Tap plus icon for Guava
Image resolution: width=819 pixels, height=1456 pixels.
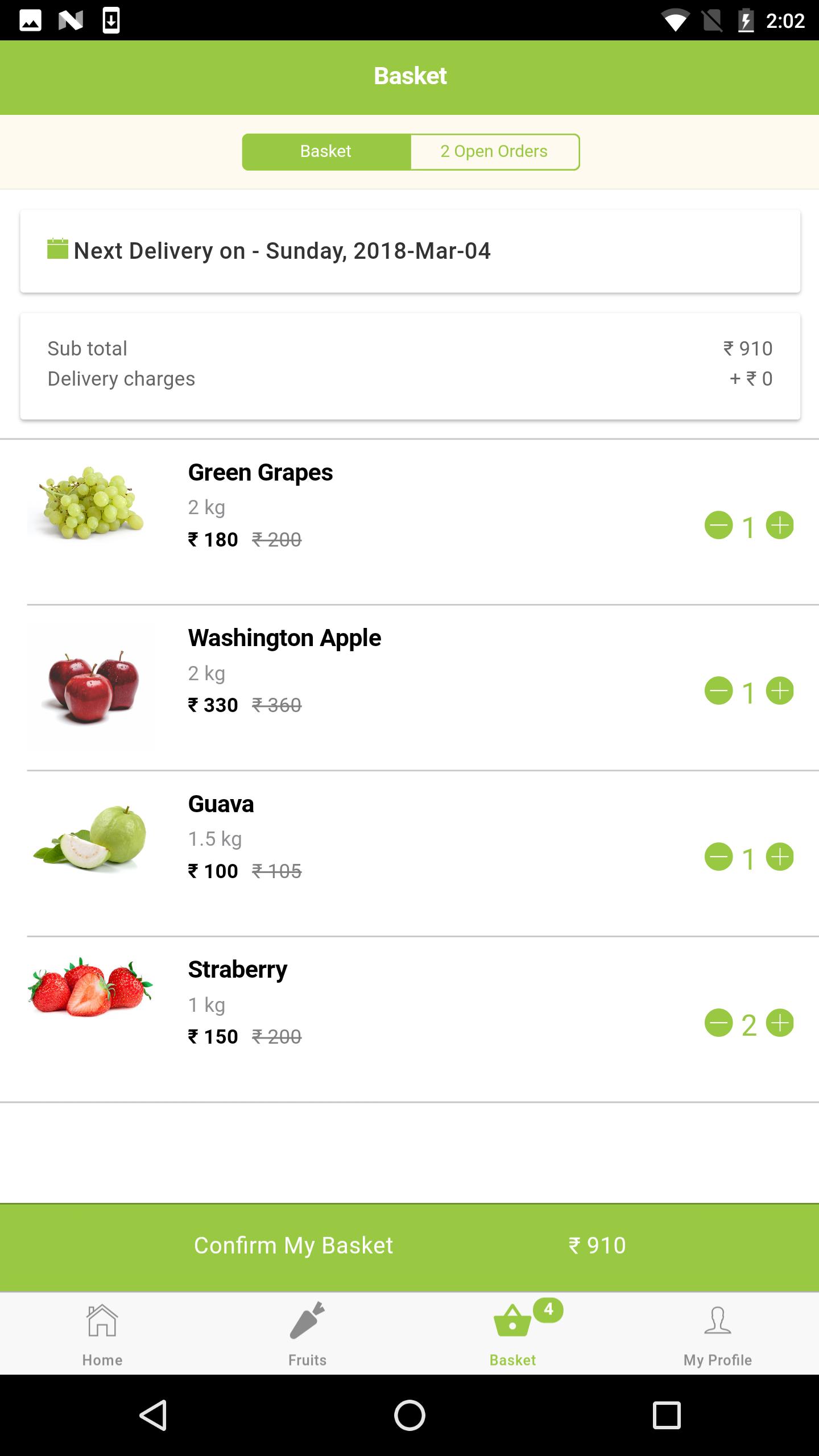click(780, 857)
